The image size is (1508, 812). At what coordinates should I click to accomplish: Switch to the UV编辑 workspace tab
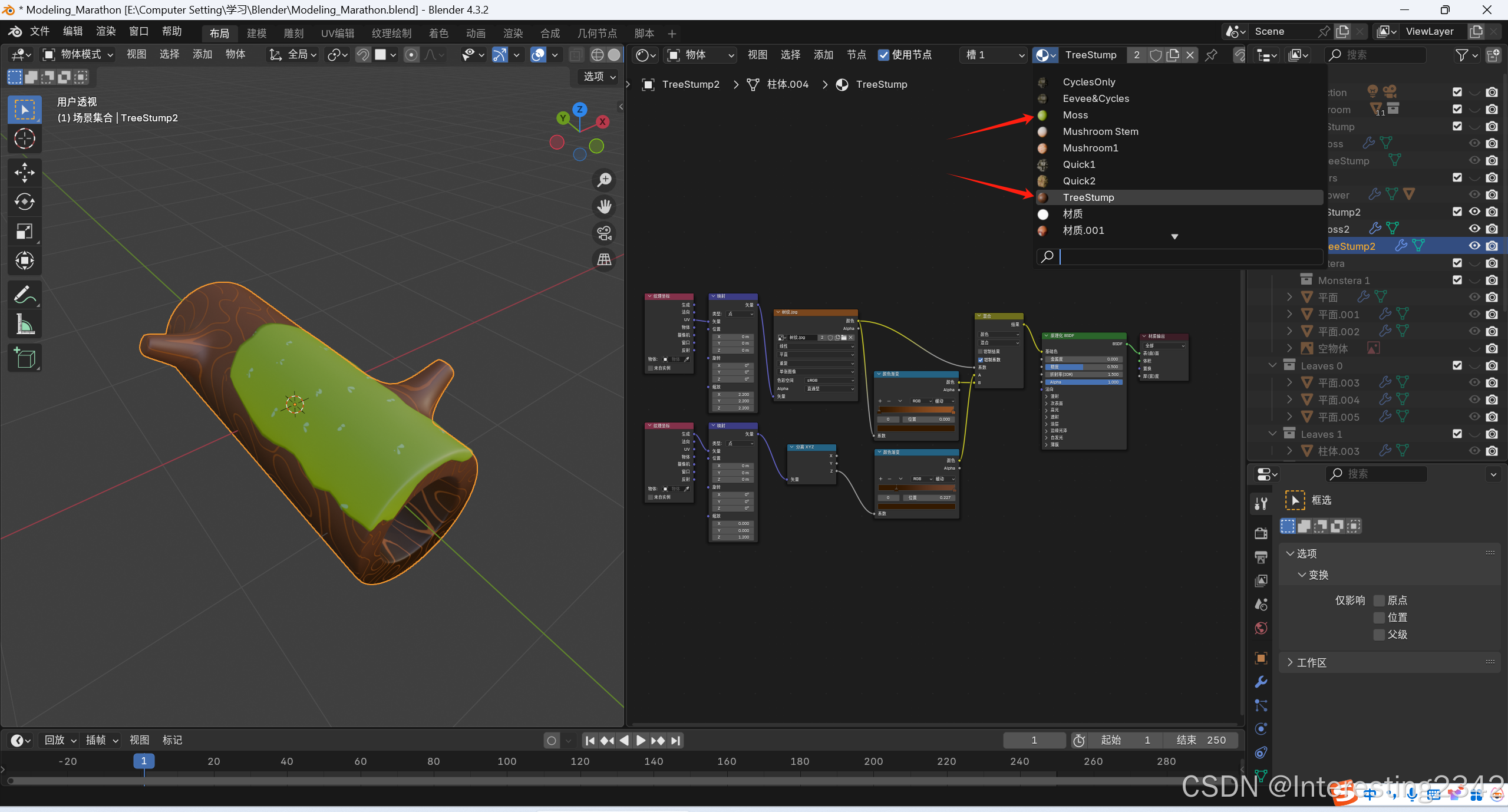click(337, 34)
